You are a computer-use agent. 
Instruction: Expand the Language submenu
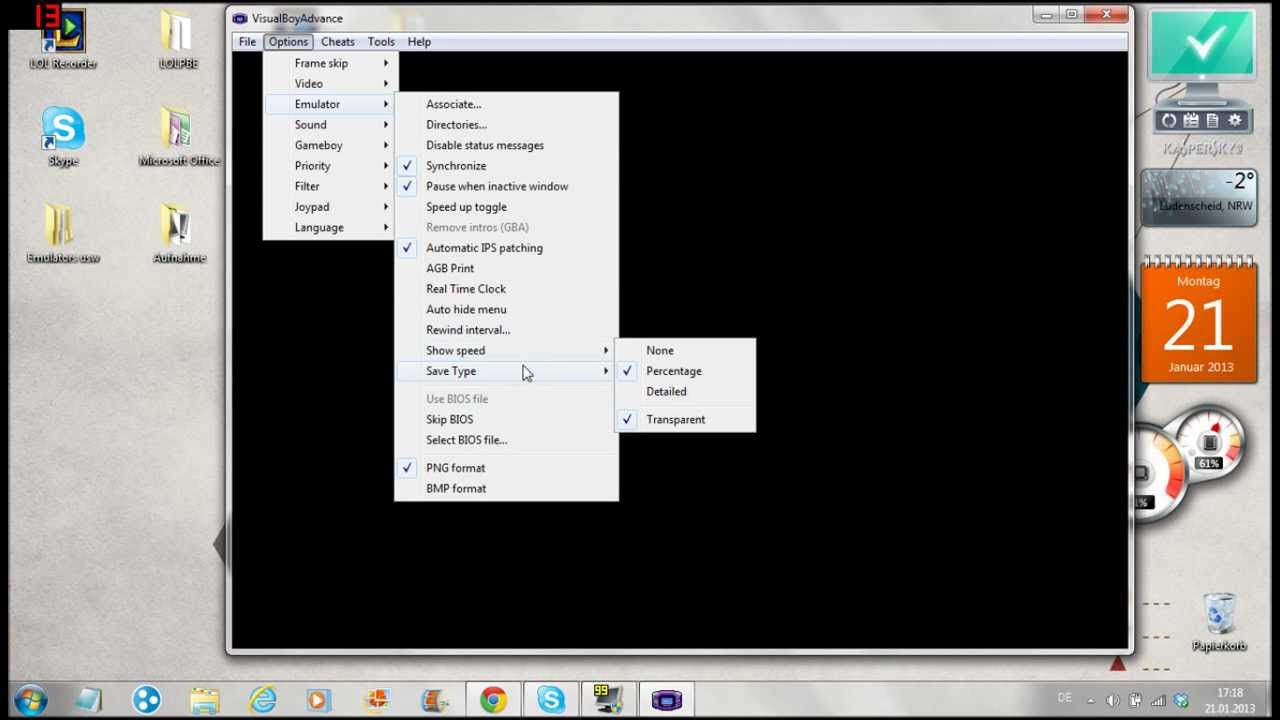(x=330, y=227)
